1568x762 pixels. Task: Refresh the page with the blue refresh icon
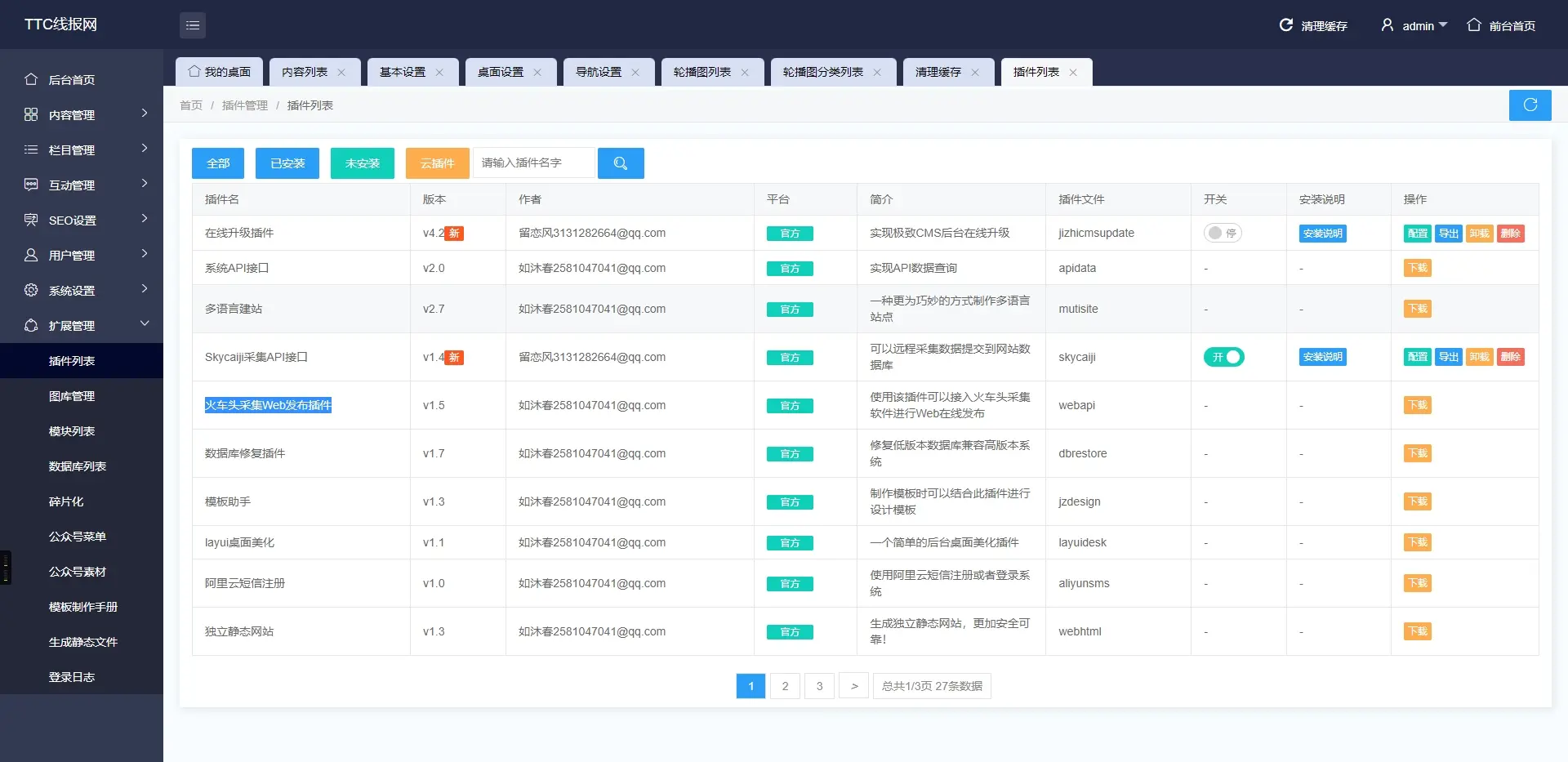point(1530,105)
